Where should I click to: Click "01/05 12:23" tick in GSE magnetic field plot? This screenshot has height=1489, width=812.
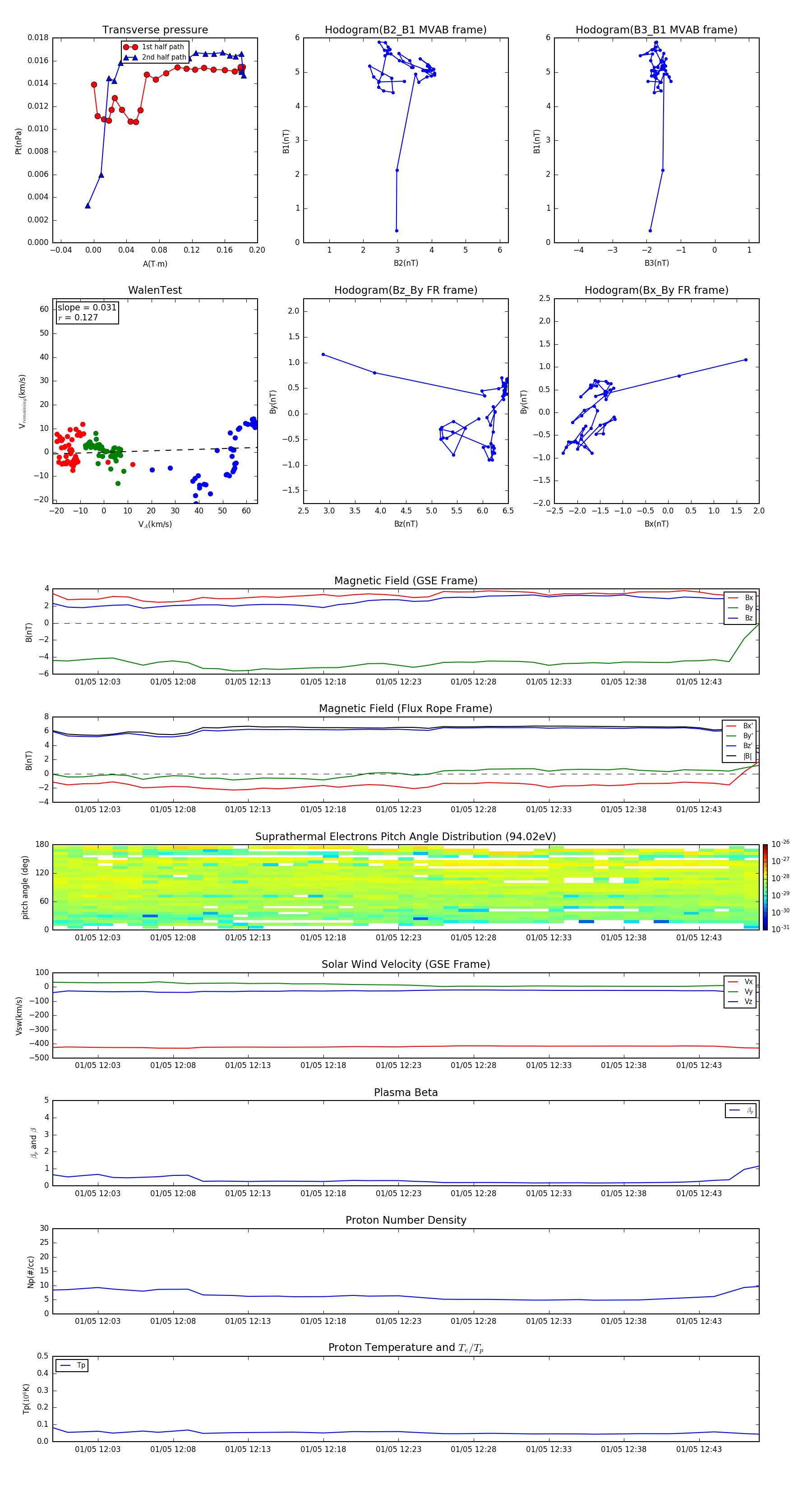coord(398,682)
